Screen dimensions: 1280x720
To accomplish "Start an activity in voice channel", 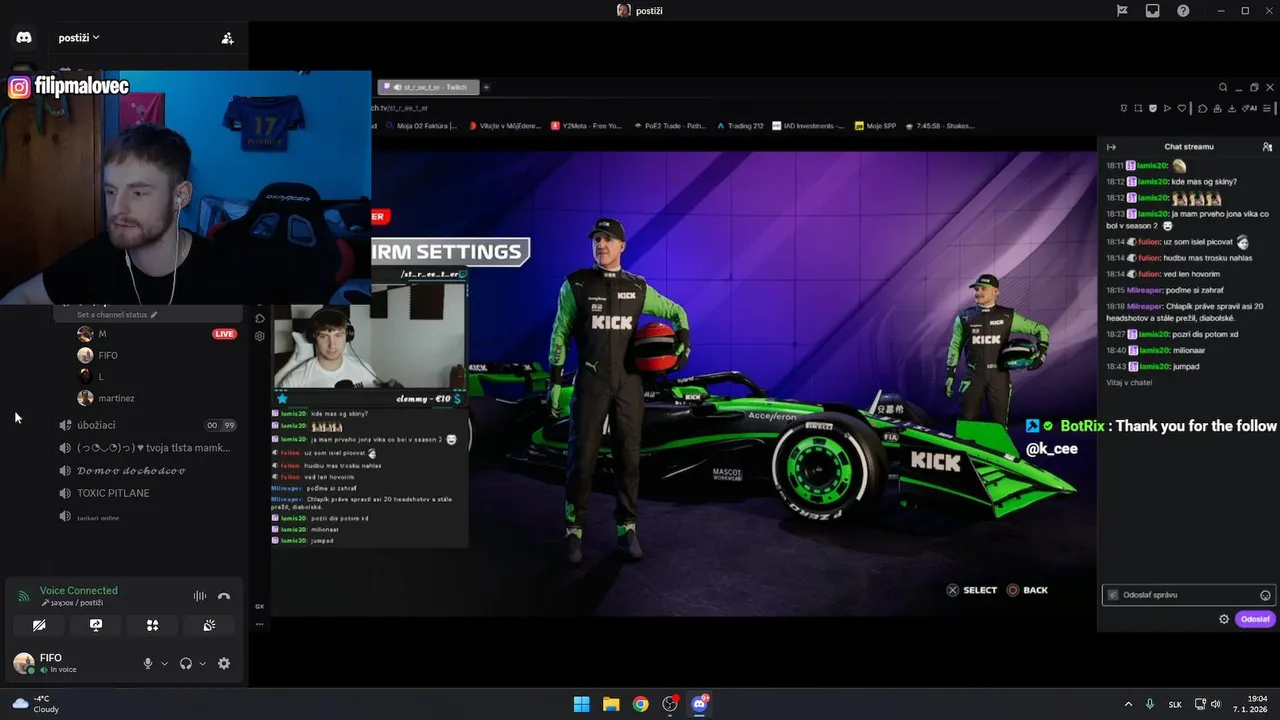I will tap(153, 625).
